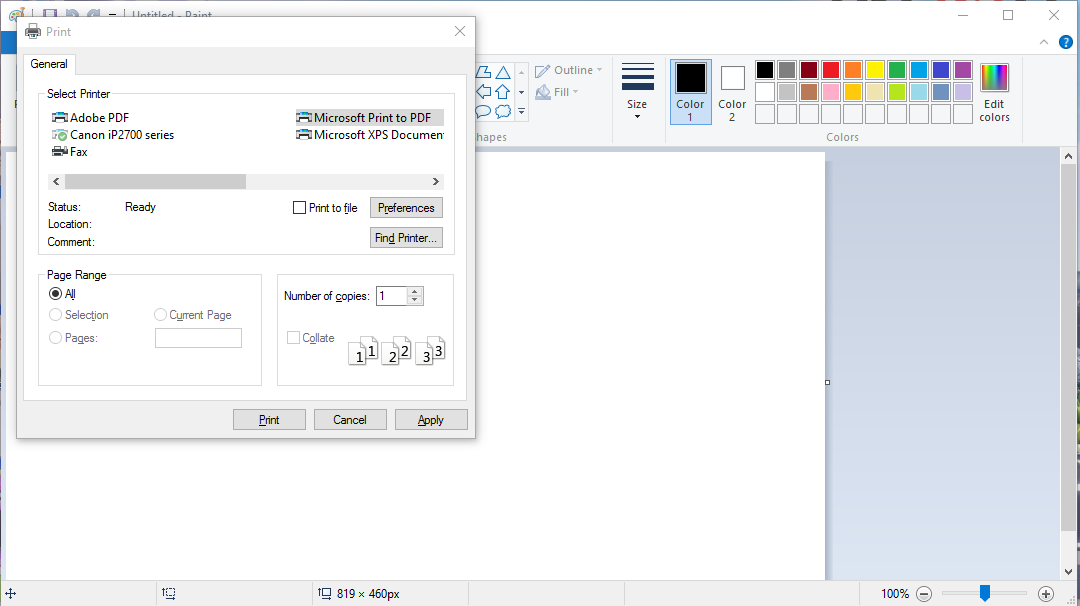The image size is (1080, 606).
Task: Click the Apply button
Action: point(431,419)
